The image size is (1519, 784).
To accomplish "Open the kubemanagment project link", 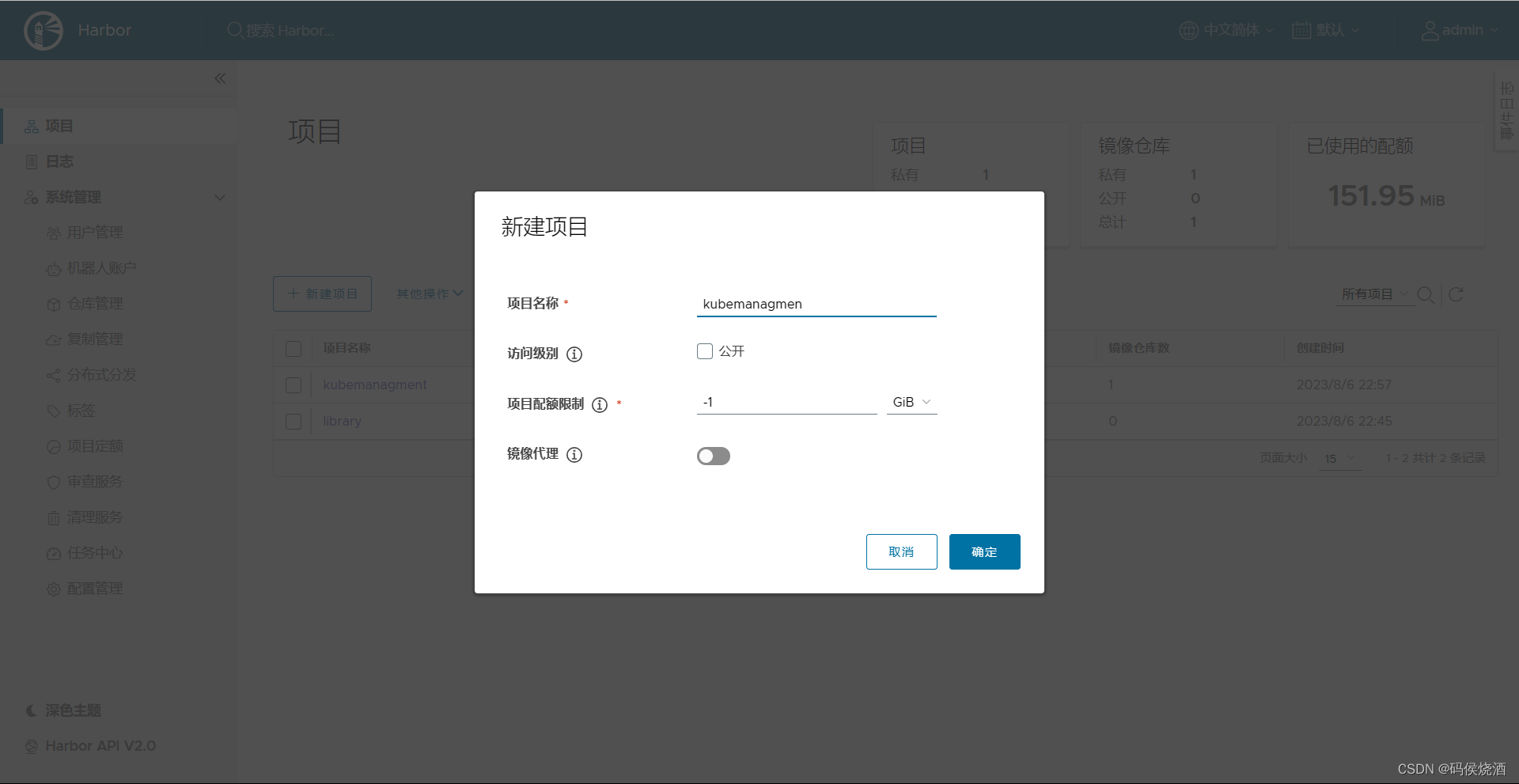I will click(x=375, y=385).
